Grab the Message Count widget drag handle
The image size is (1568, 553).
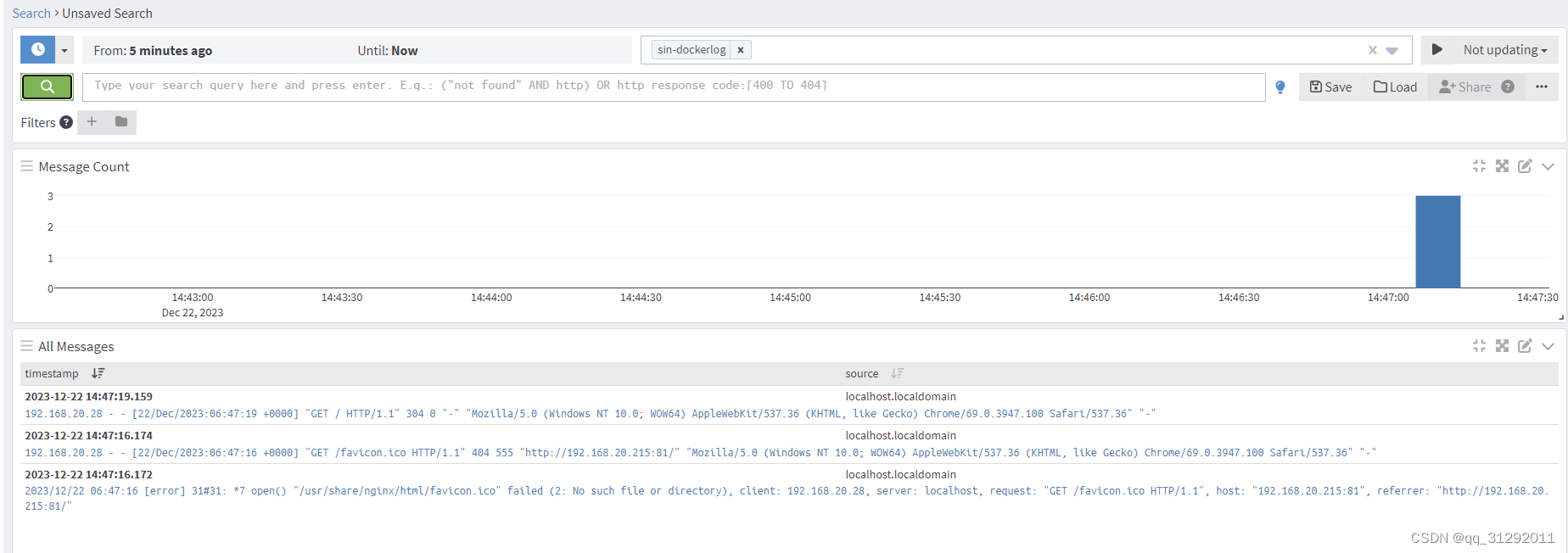click(26, 166)
